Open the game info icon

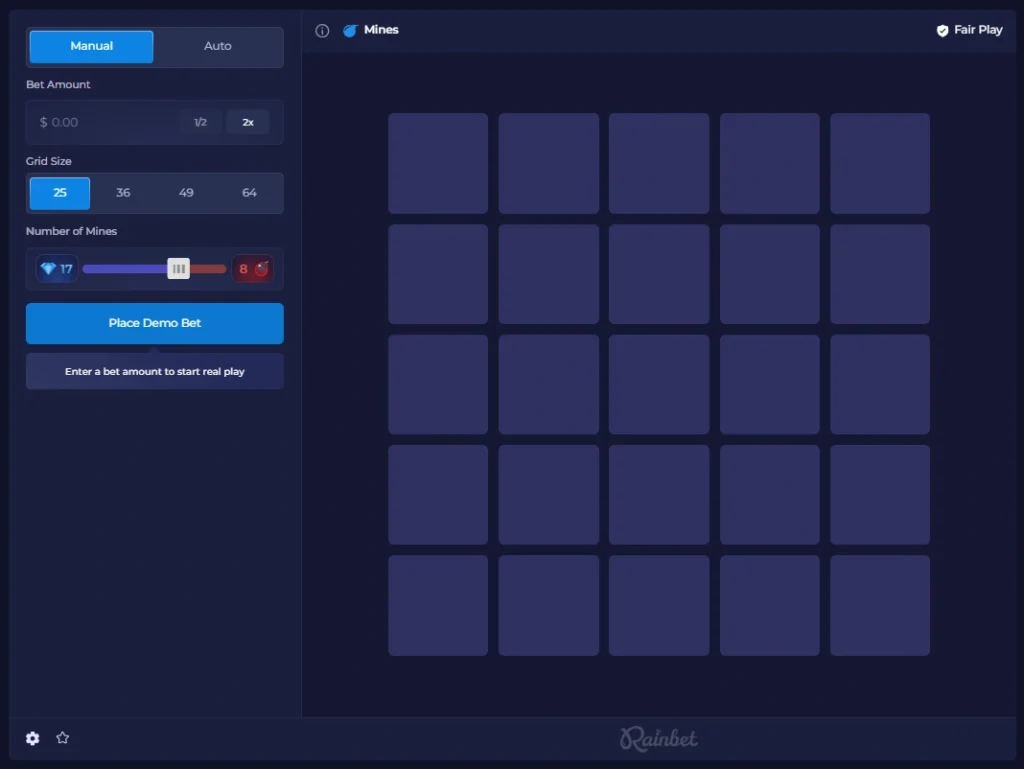(322, 31)
